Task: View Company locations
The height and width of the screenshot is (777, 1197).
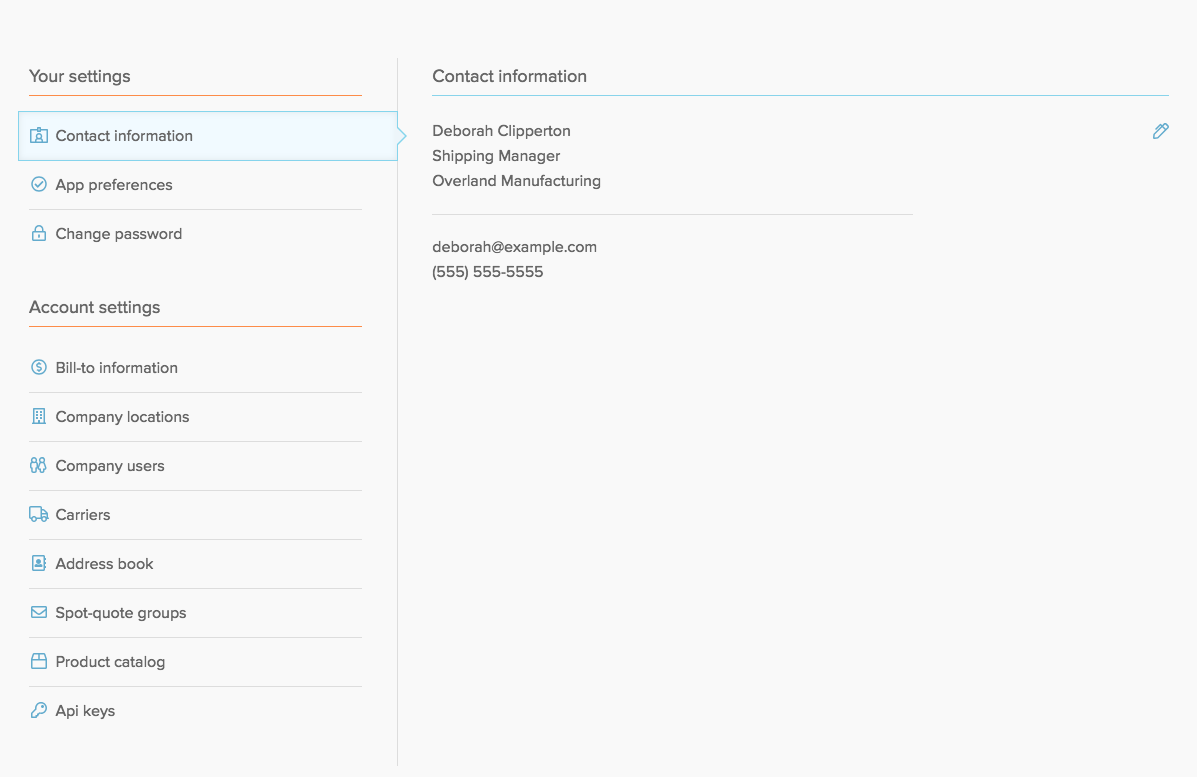Action: point(195,417)
